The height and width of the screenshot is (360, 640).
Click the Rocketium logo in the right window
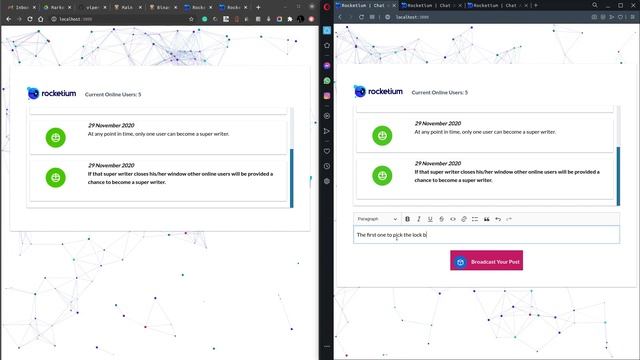pos(378,91)
